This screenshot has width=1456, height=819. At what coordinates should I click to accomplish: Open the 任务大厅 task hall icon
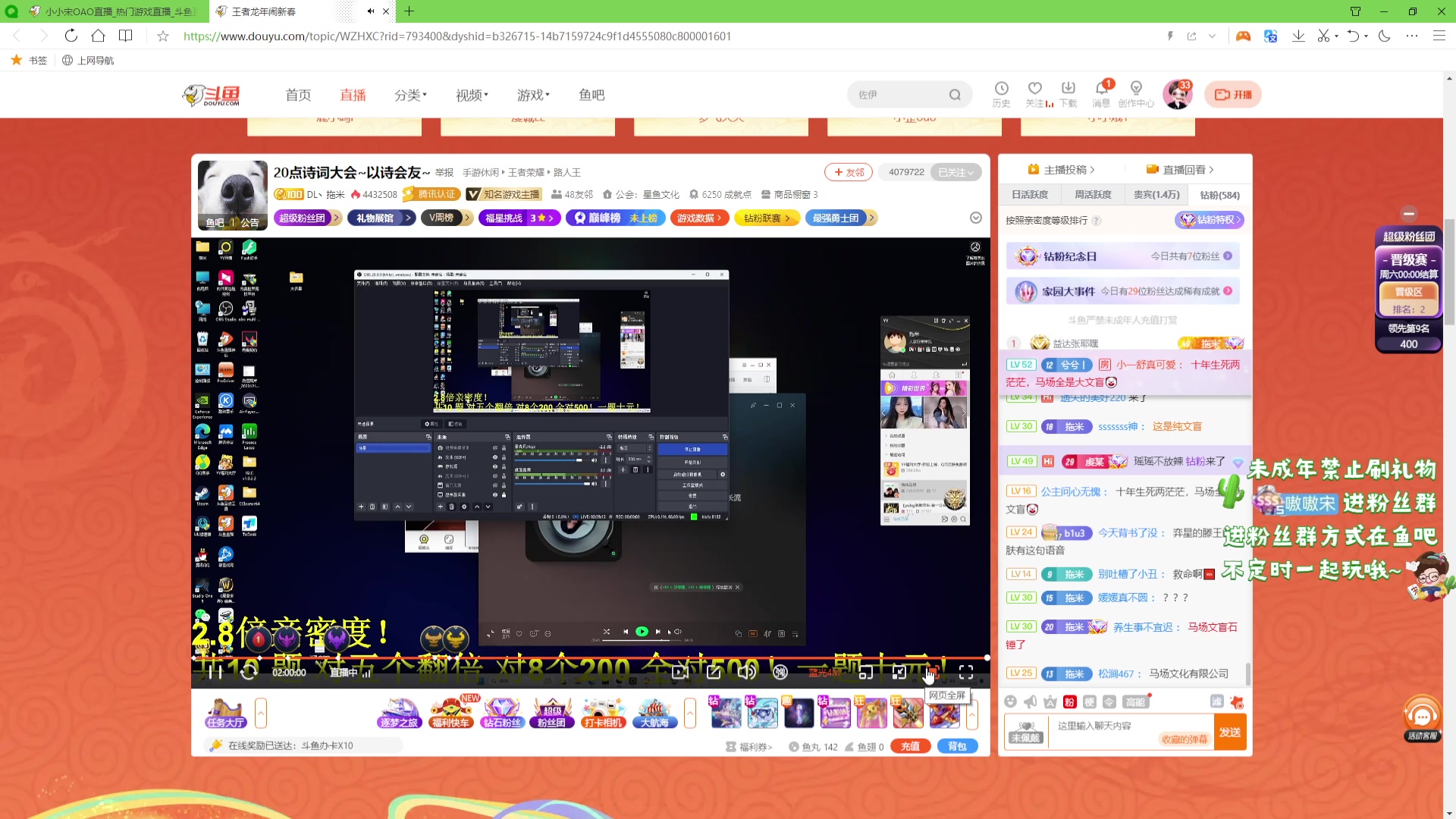tap(225, 713)
